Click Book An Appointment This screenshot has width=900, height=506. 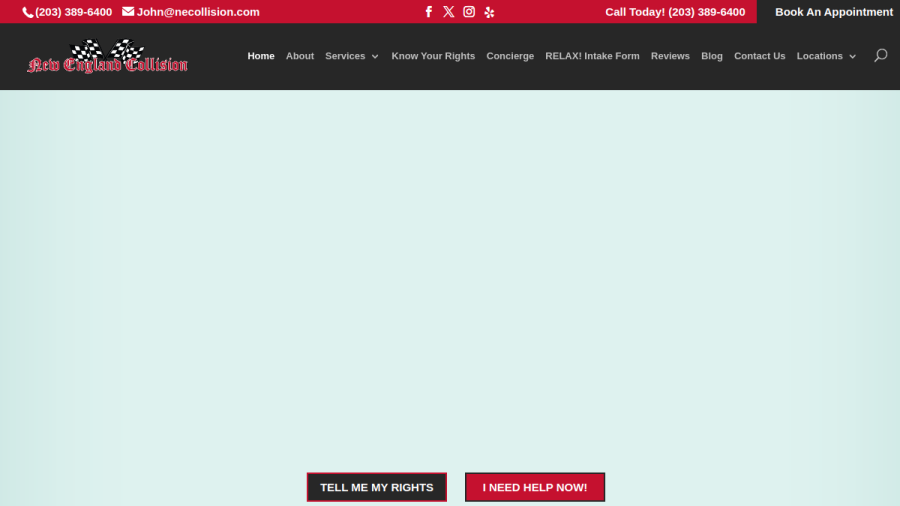point(834,12)
